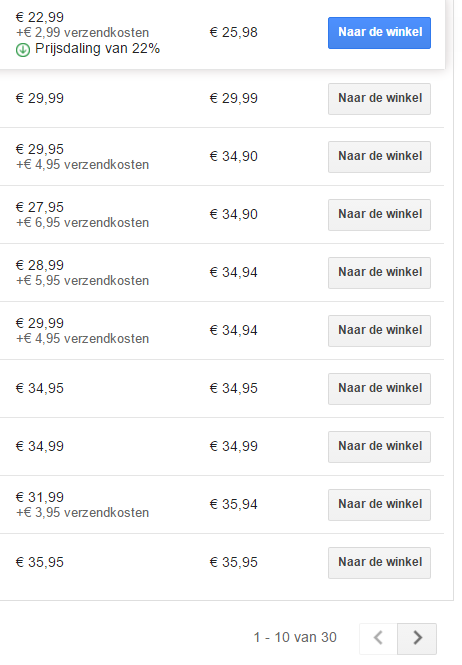Click the green price drop icon
Viewport: 462px width, 665px height.
23,50
